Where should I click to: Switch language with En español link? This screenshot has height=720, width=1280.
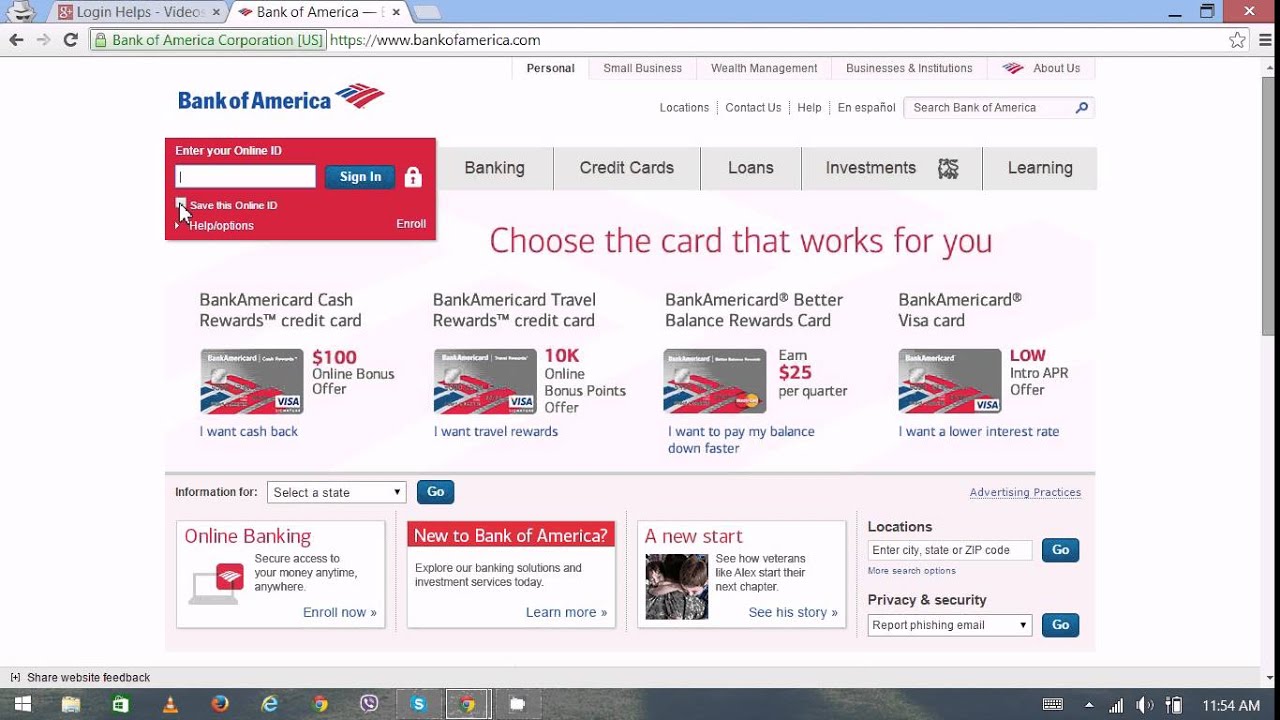click(866, 108)
